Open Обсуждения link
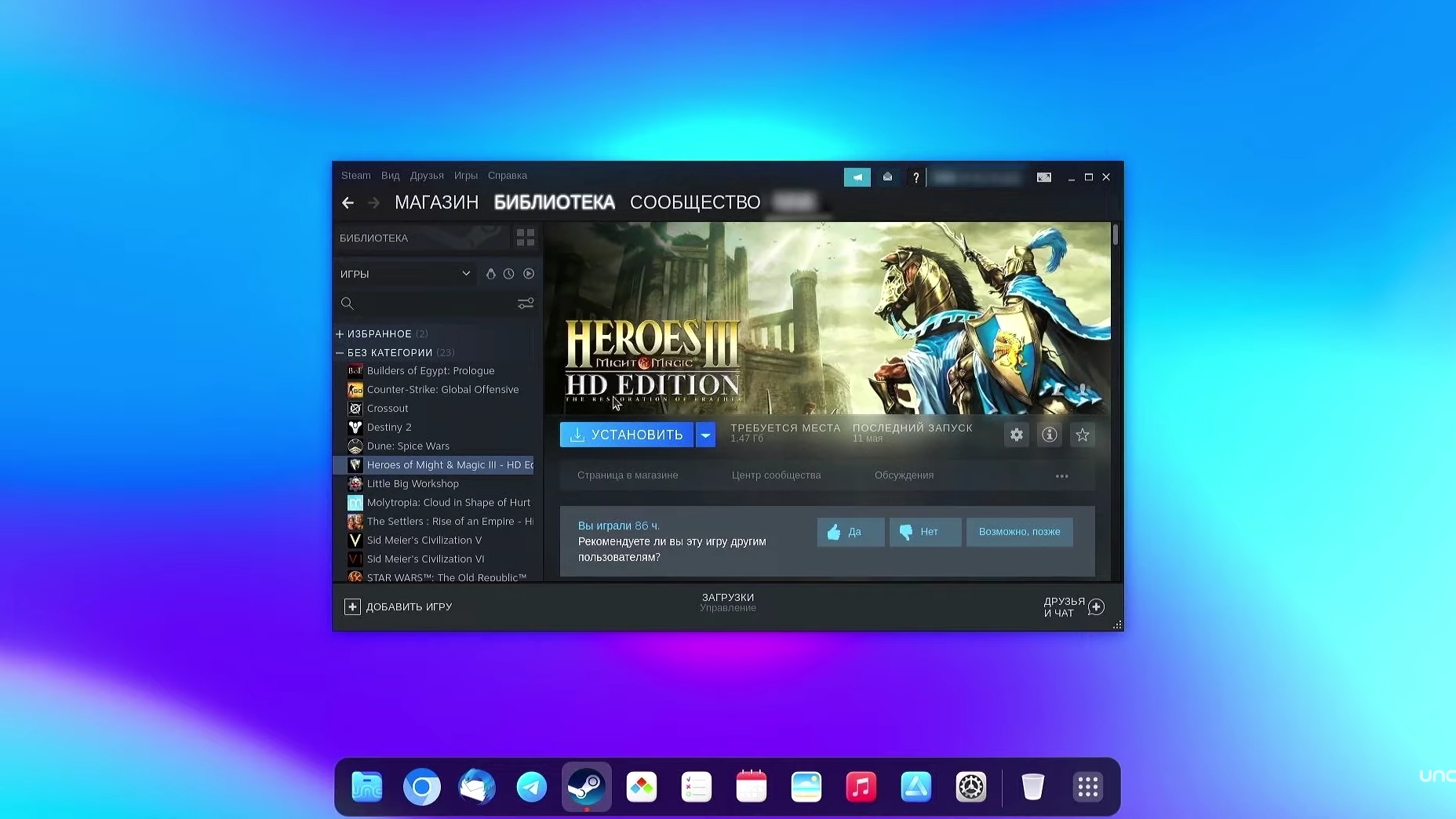Viewport: 1456px width, 819px height. [905, 475]
